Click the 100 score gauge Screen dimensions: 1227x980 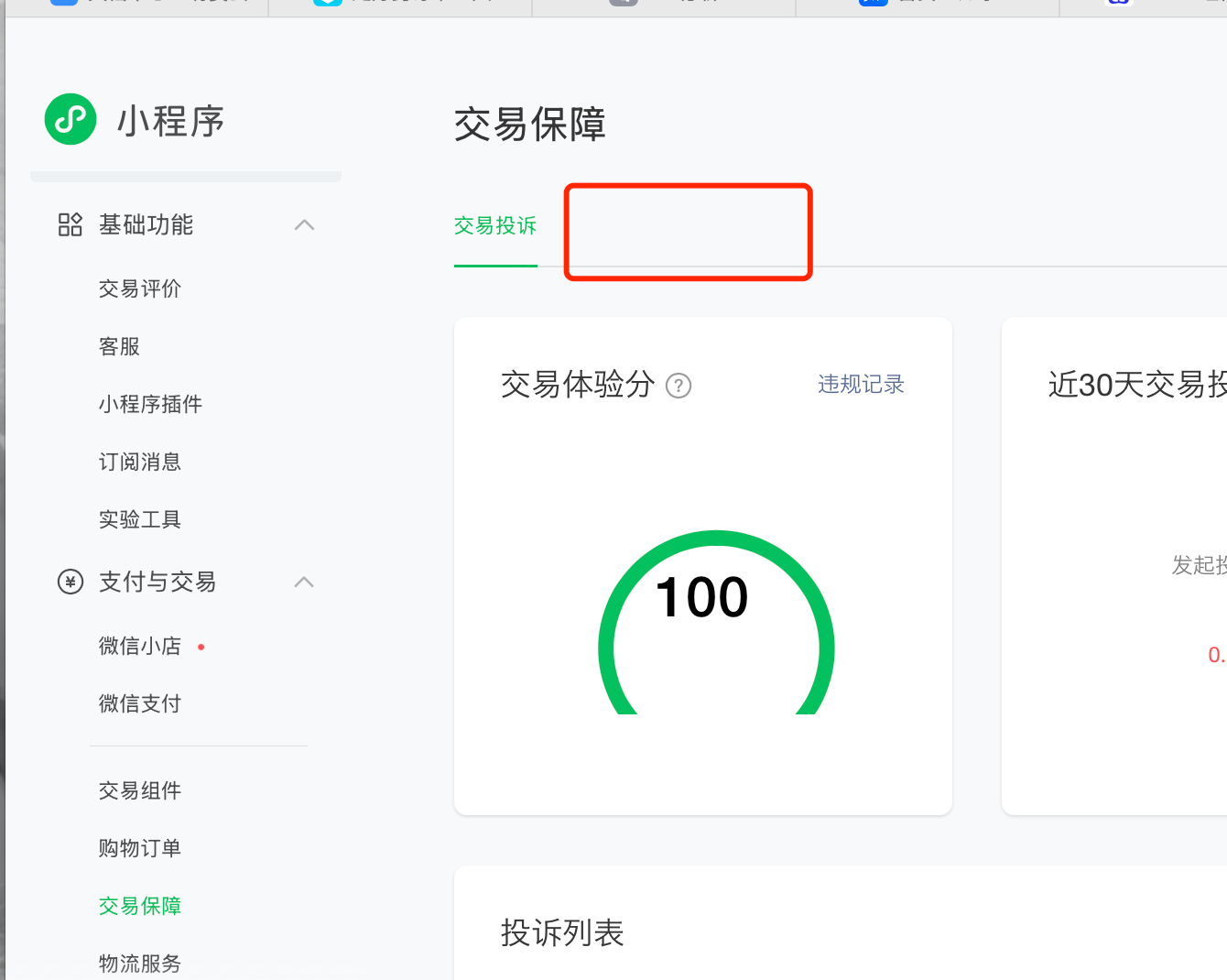point(716,623)
